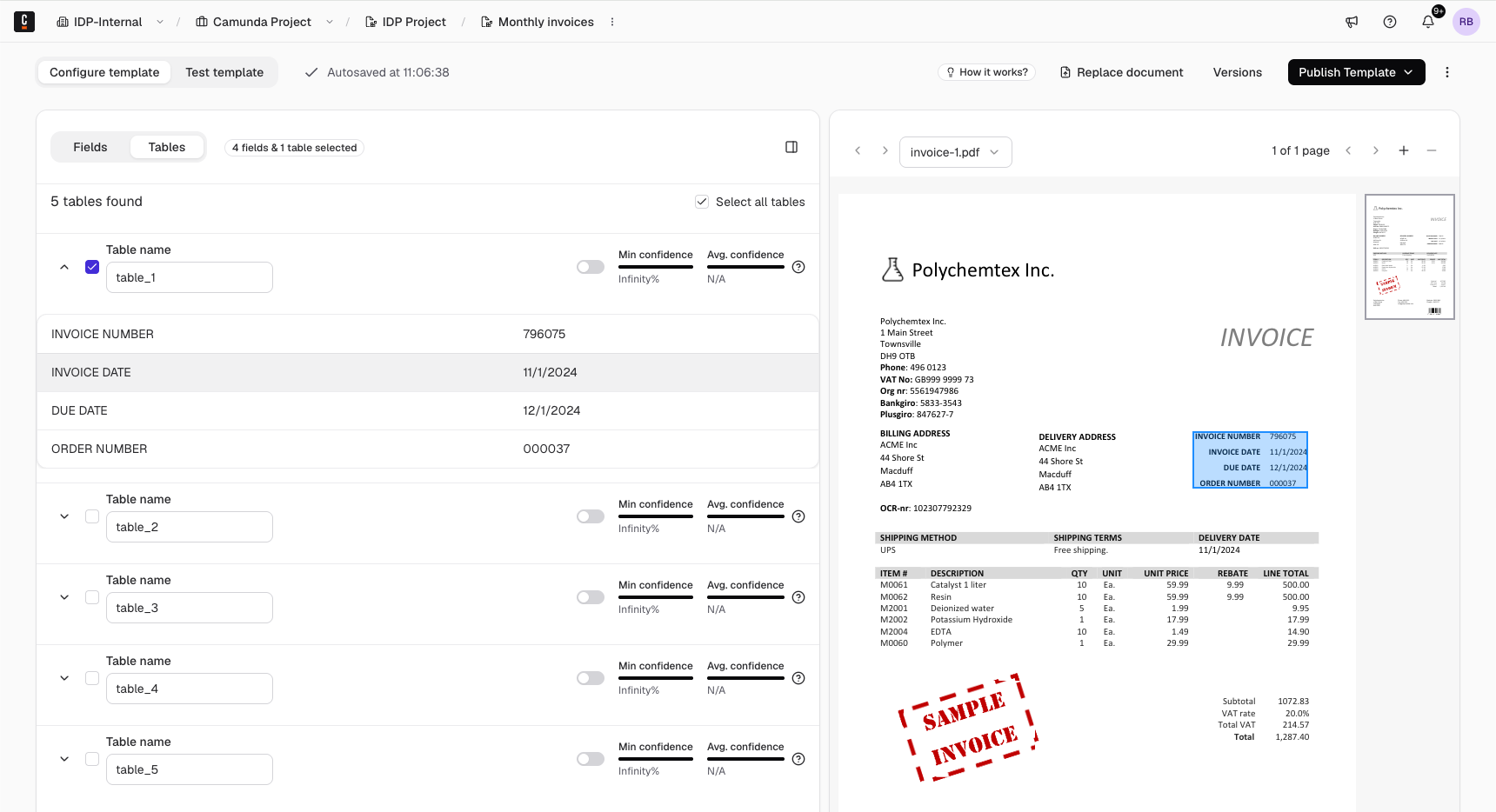Select the INVOICE DATE table row

tap(428, 372)
